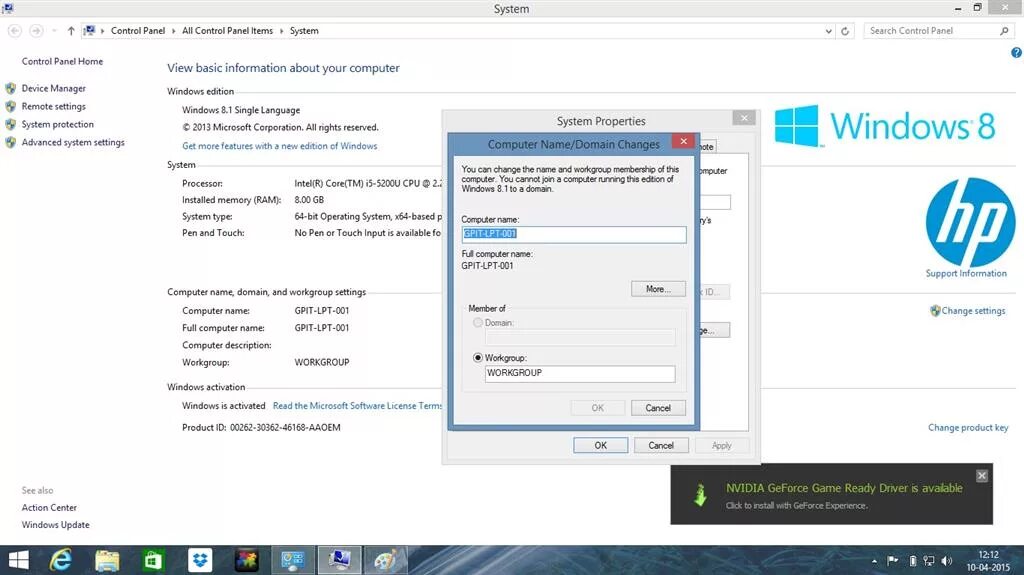Click Change product key link
The image size is (1024, 575).
968,427
